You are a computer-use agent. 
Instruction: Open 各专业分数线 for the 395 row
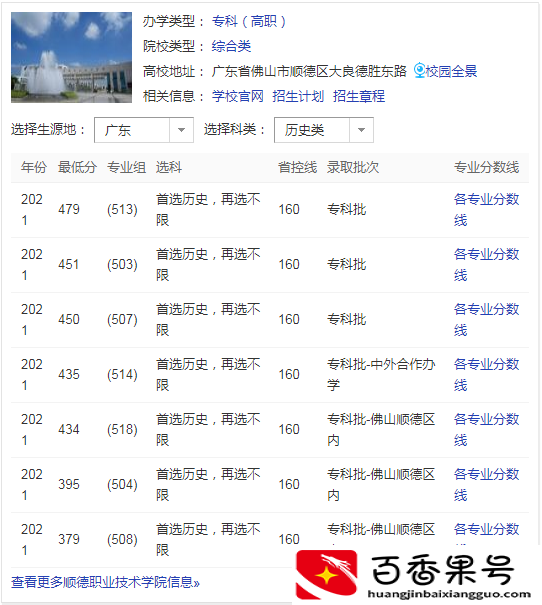(x=486, y=485)
